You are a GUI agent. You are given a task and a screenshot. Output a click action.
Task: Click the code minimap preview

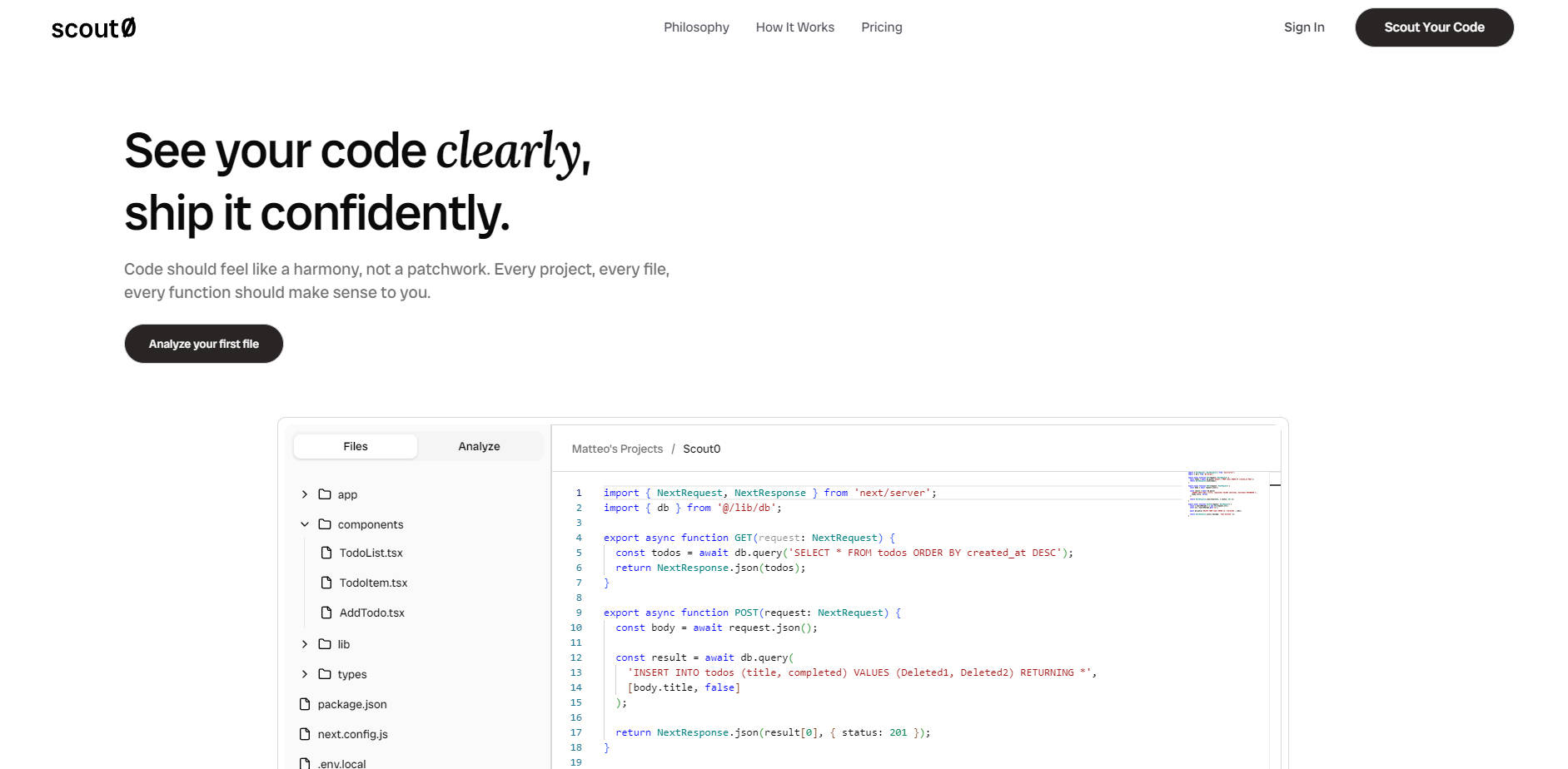coord(1222,494)
